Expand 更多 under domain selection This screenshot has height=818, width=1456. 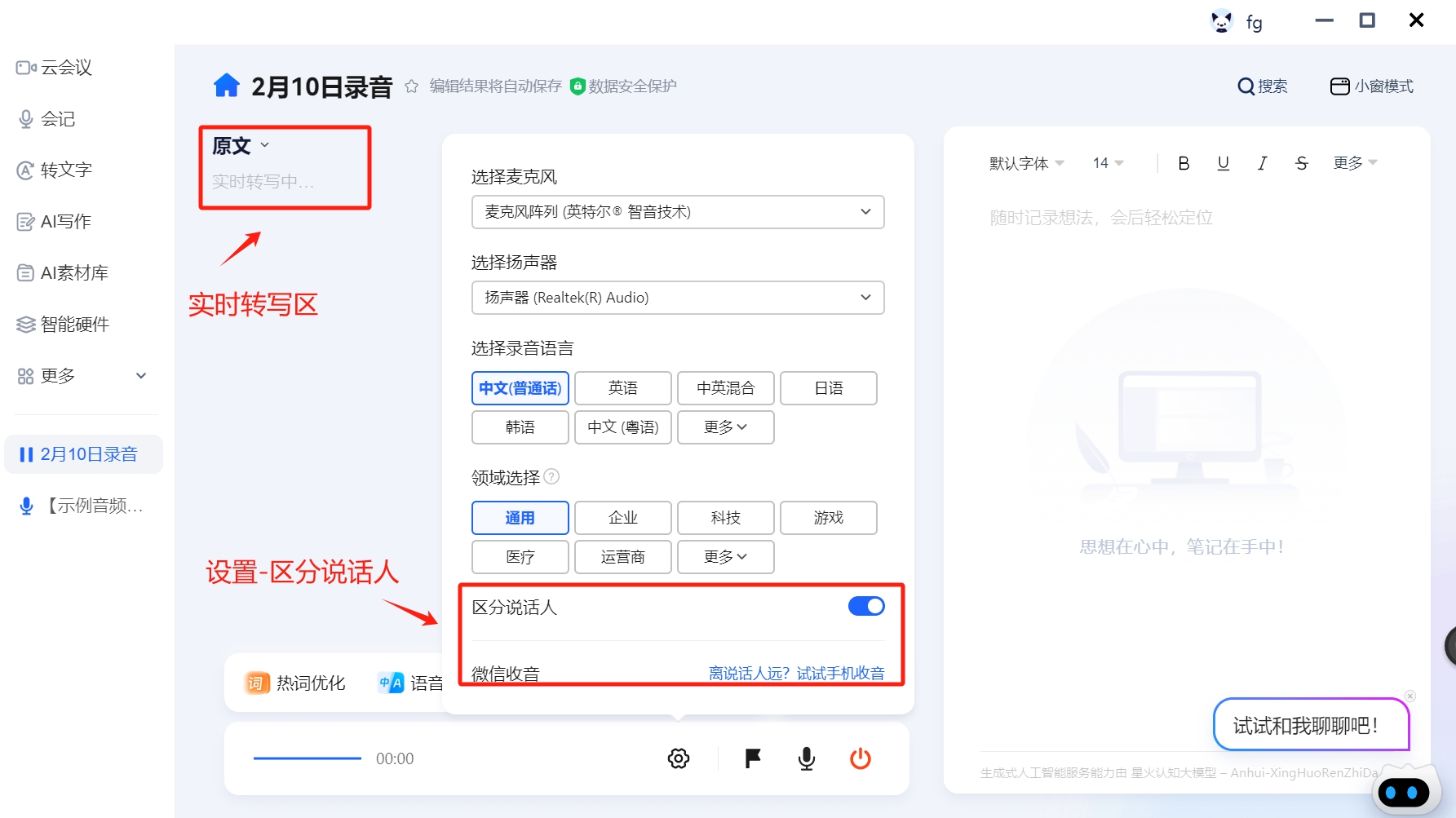pyautogui.click(x=726, y=557)
